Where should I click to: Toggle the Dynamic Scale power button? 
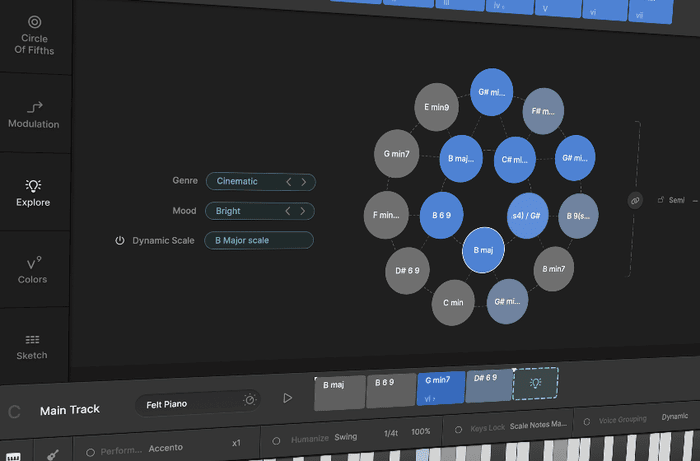120,241
